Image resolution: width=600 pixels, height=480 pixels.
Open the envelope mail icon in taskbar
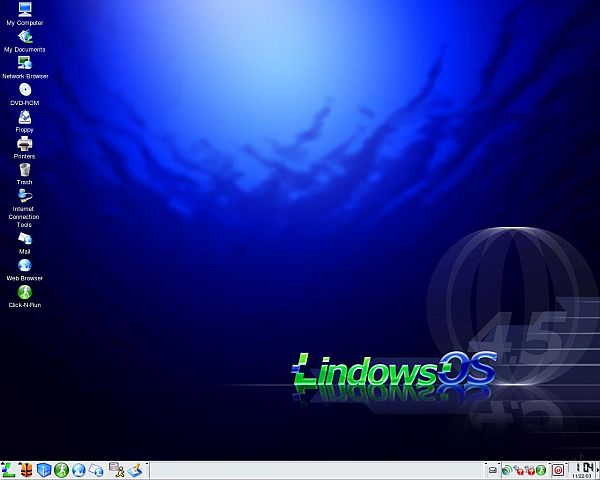[97, 470]
